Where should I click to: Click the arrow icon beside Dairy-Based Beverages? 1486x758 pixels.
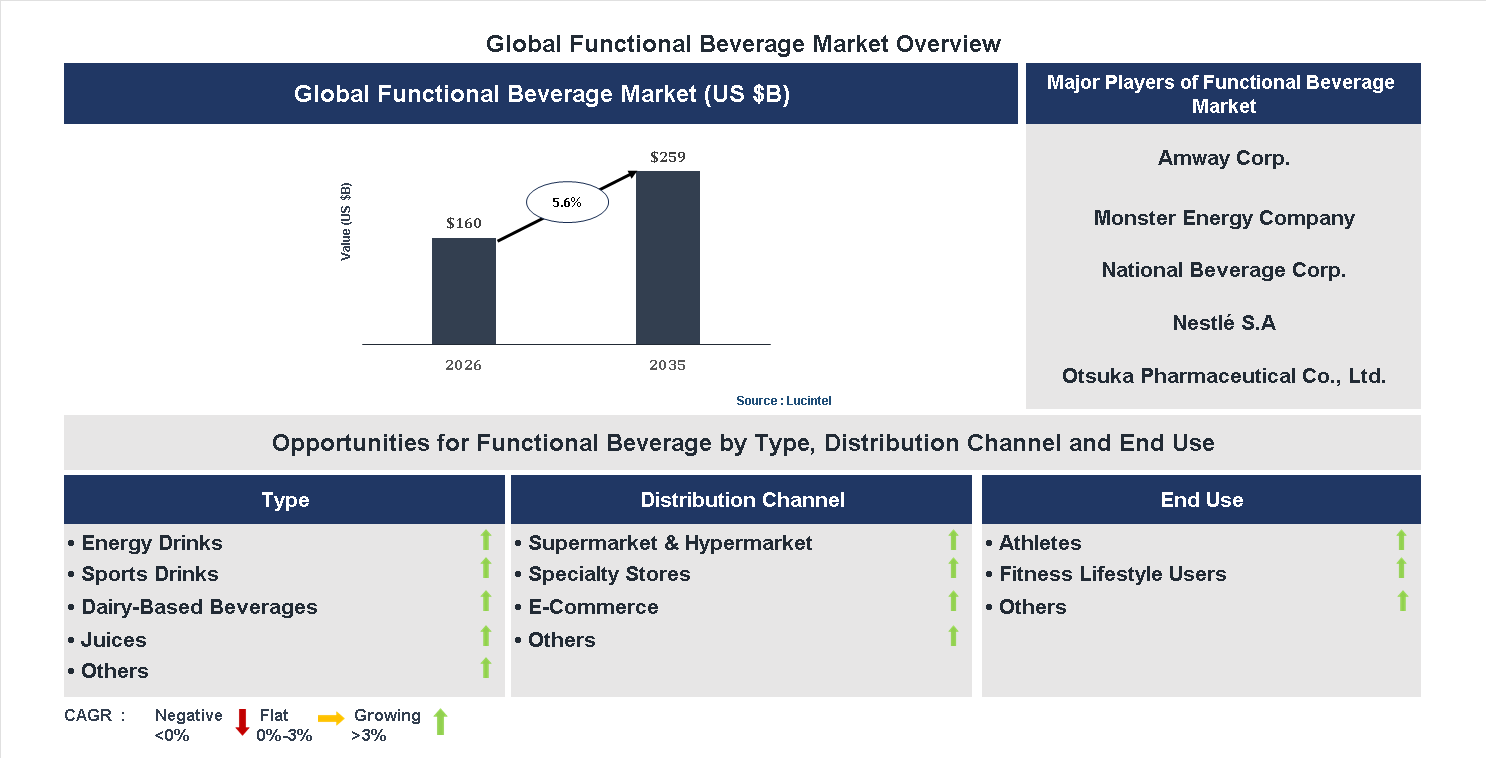[x=485, y=603]
